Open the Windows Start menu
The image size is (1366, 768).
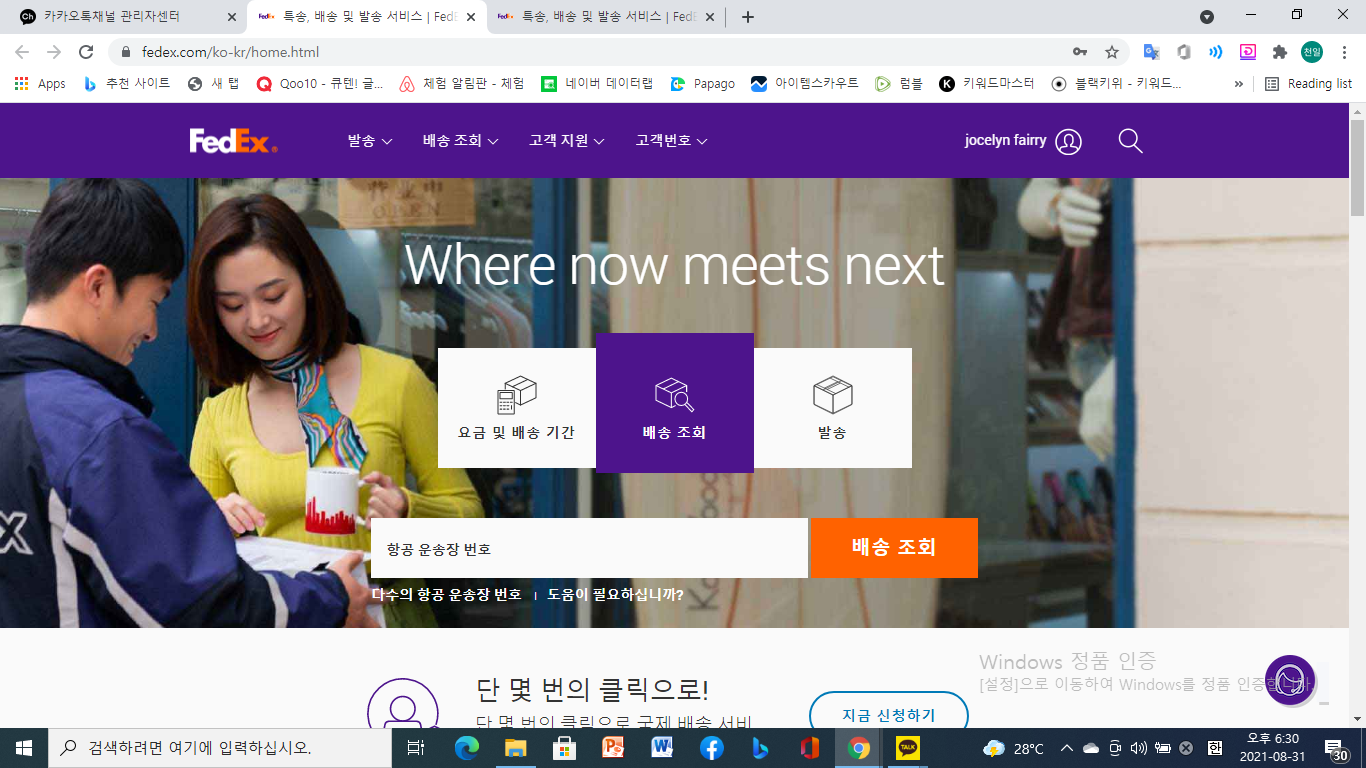pos(24,748)
